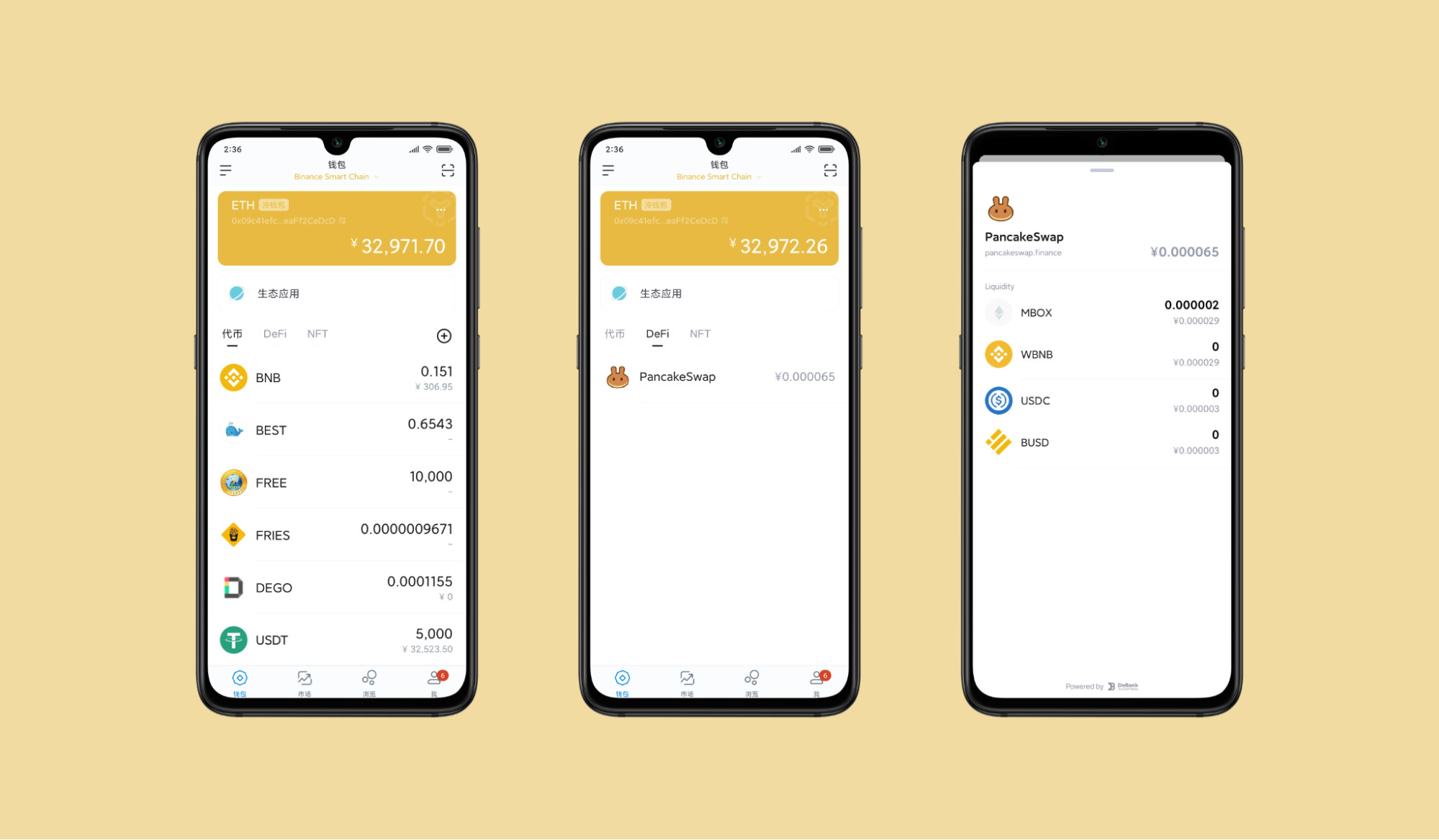Select the USDT token icon
Viewport: 1439px width, 840px height.
click(x=232, y=639)
